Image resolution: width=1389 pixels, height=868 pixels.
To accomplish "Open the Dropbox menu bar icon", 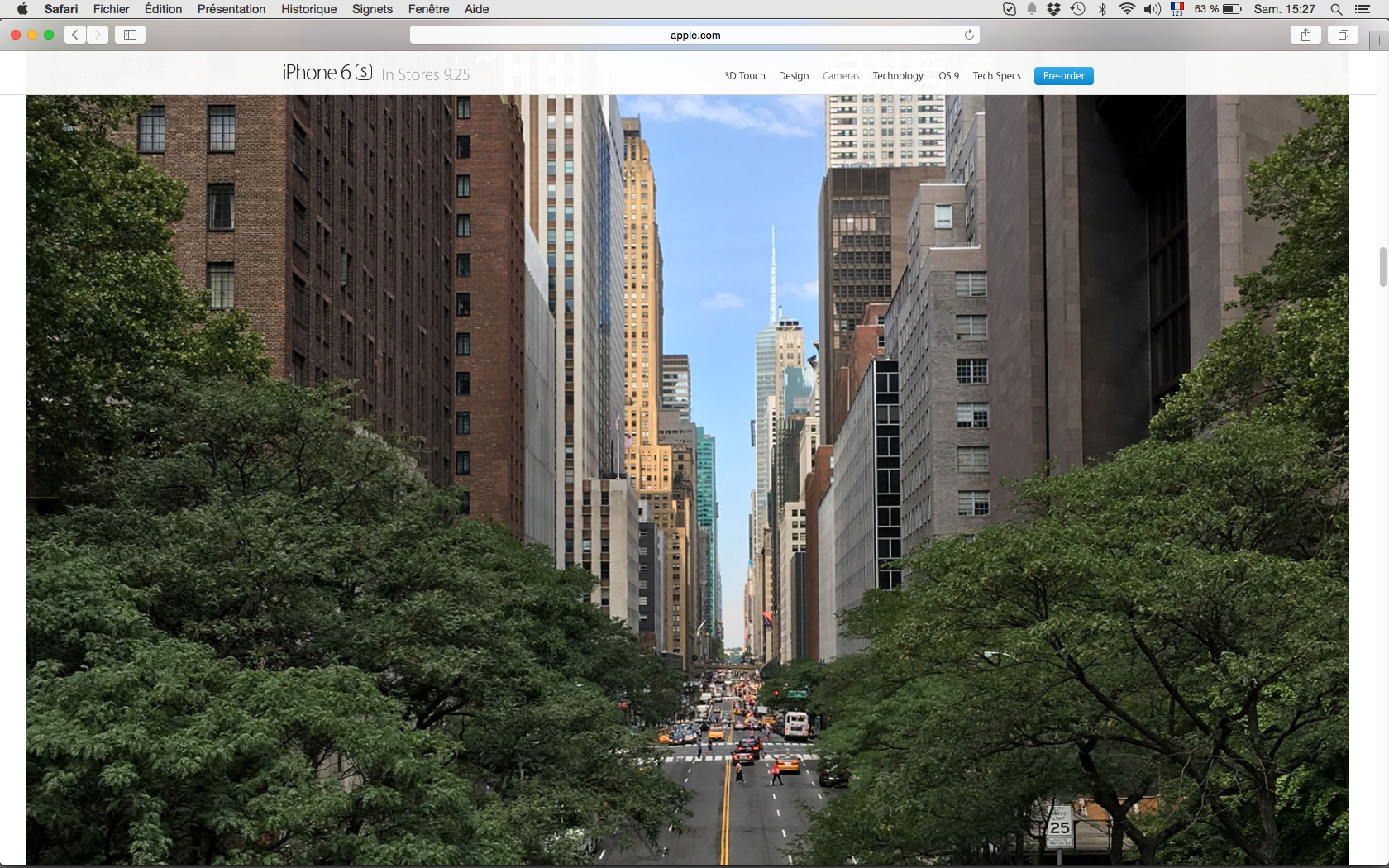I will coord(1053,9).
